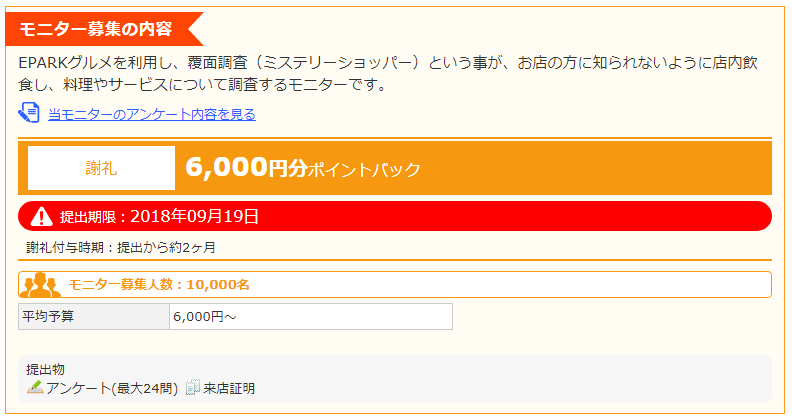Image resolution: width=792 pixels, height=417 pixels.
Task: Click the 6,000円分ポイントバック reward text
Action: (x=303, y=168)
